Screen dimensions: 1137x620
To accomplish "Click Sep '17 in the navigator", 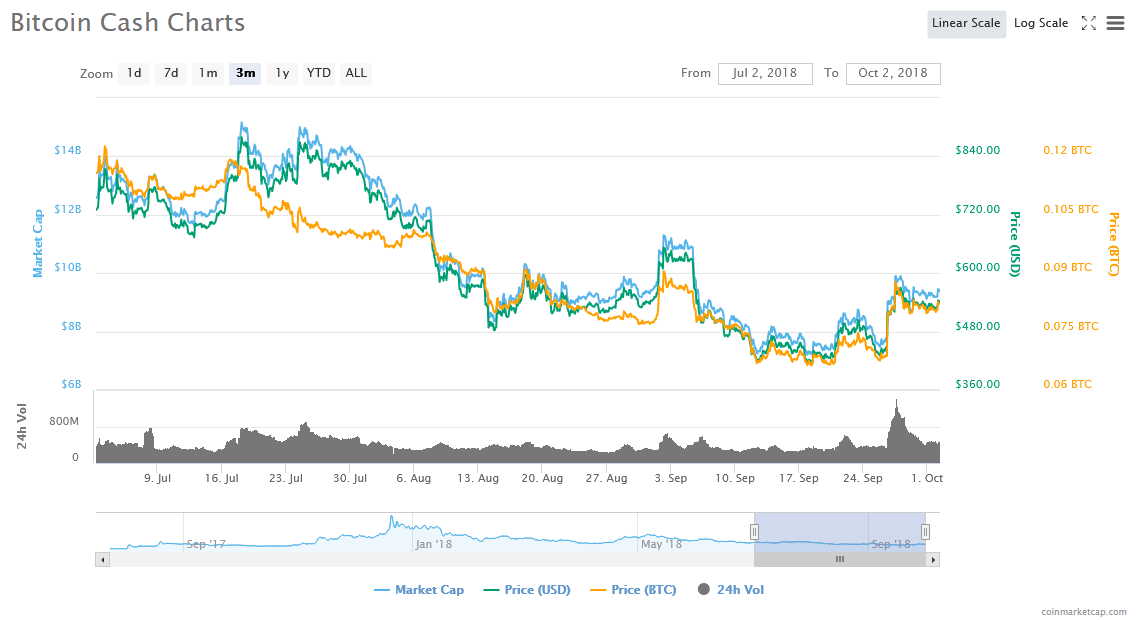I will tap(206, 544).
